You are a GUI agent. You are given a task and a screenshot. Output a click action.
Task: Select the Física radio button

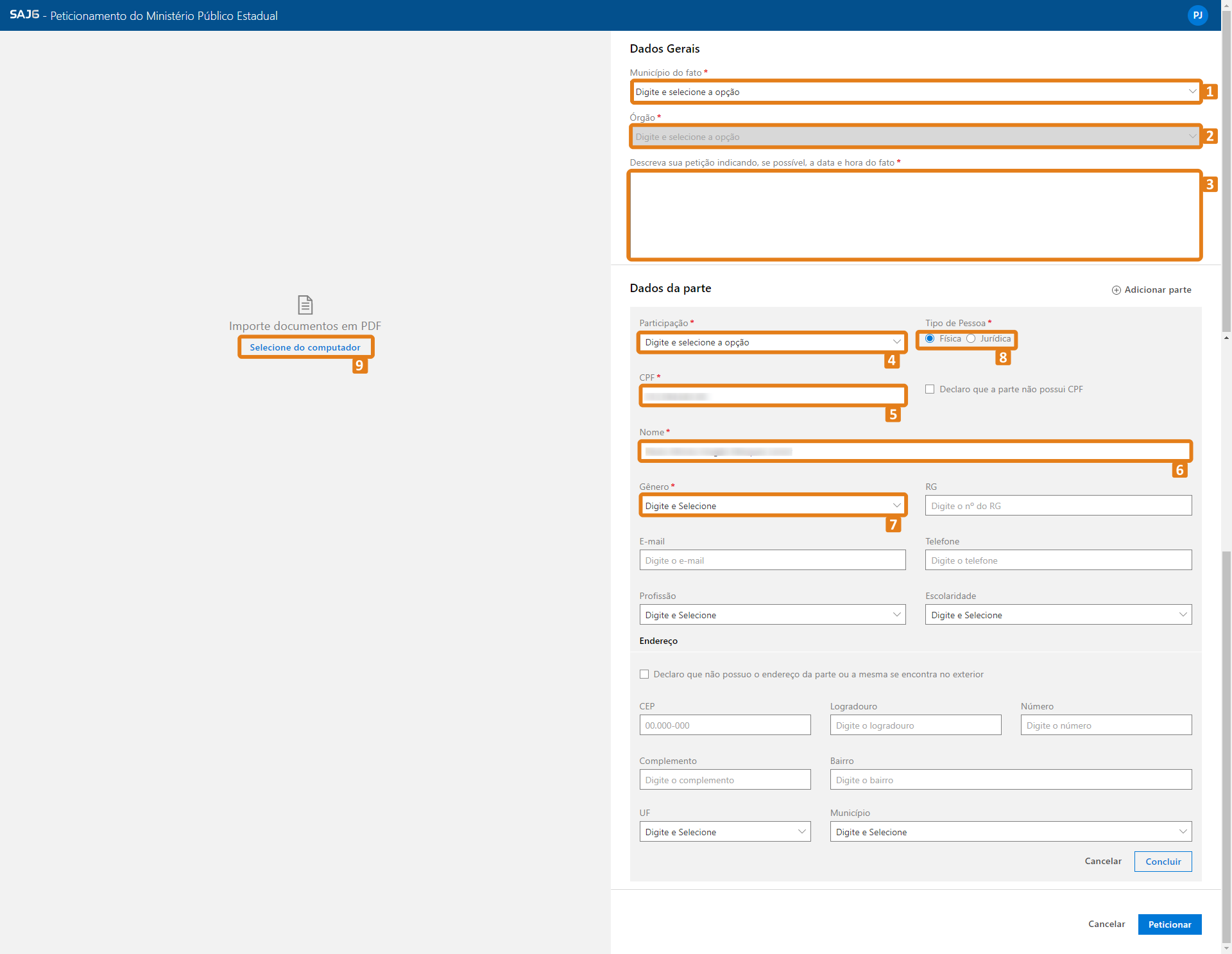(x=930, y=339)
